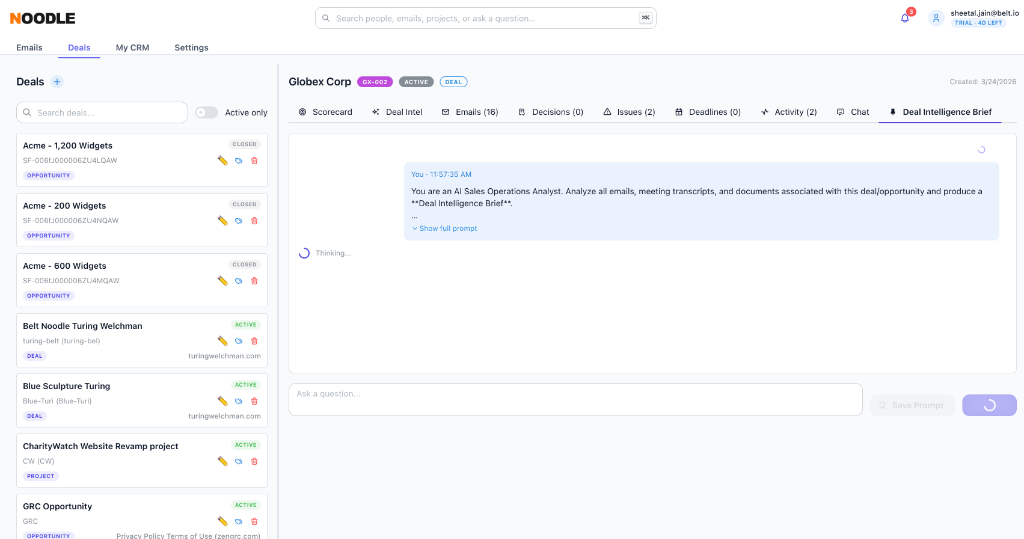Delete the GRC Opportunity deal
The height and width of the screenshot is (539, 1024).
point(255,521)
